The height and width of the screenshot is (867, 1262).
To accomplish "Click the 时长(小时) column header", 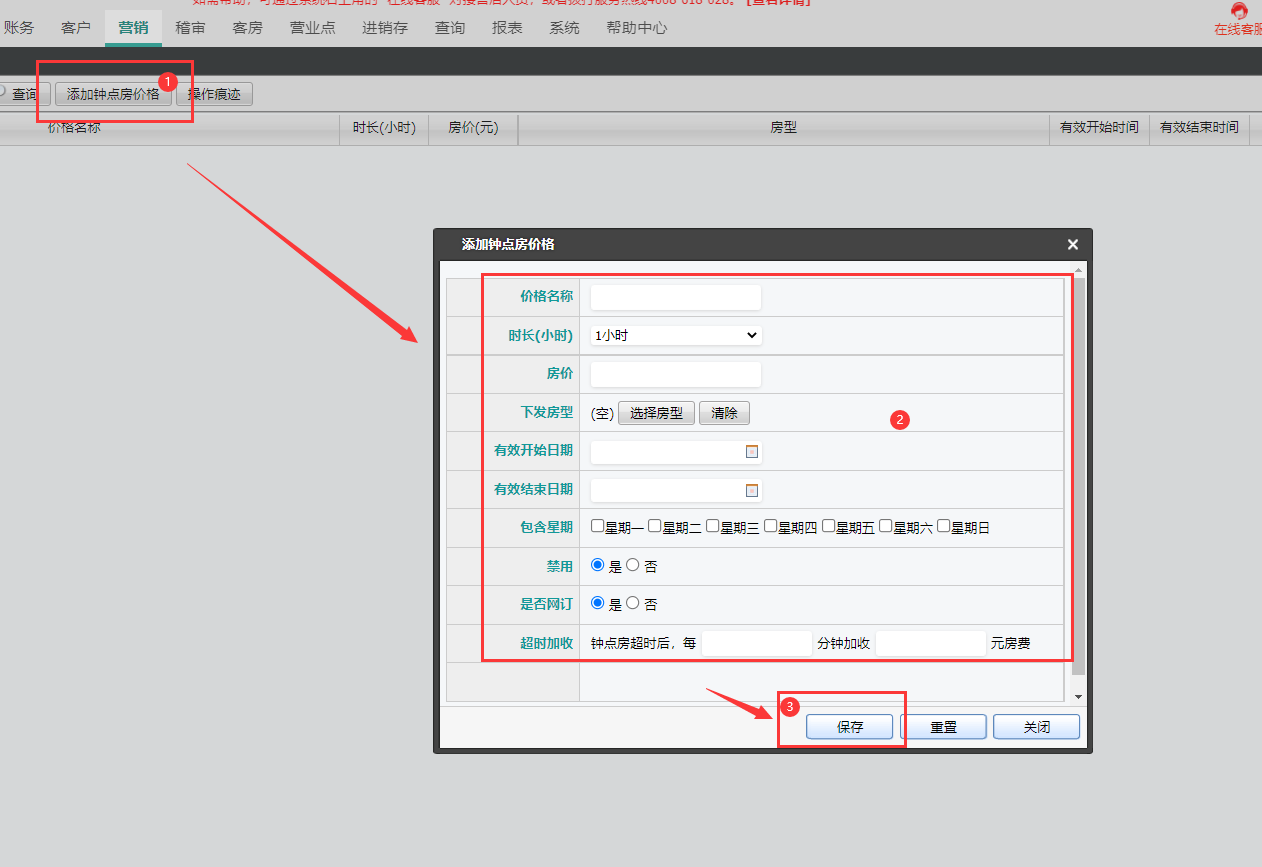I will coord(384,128).
